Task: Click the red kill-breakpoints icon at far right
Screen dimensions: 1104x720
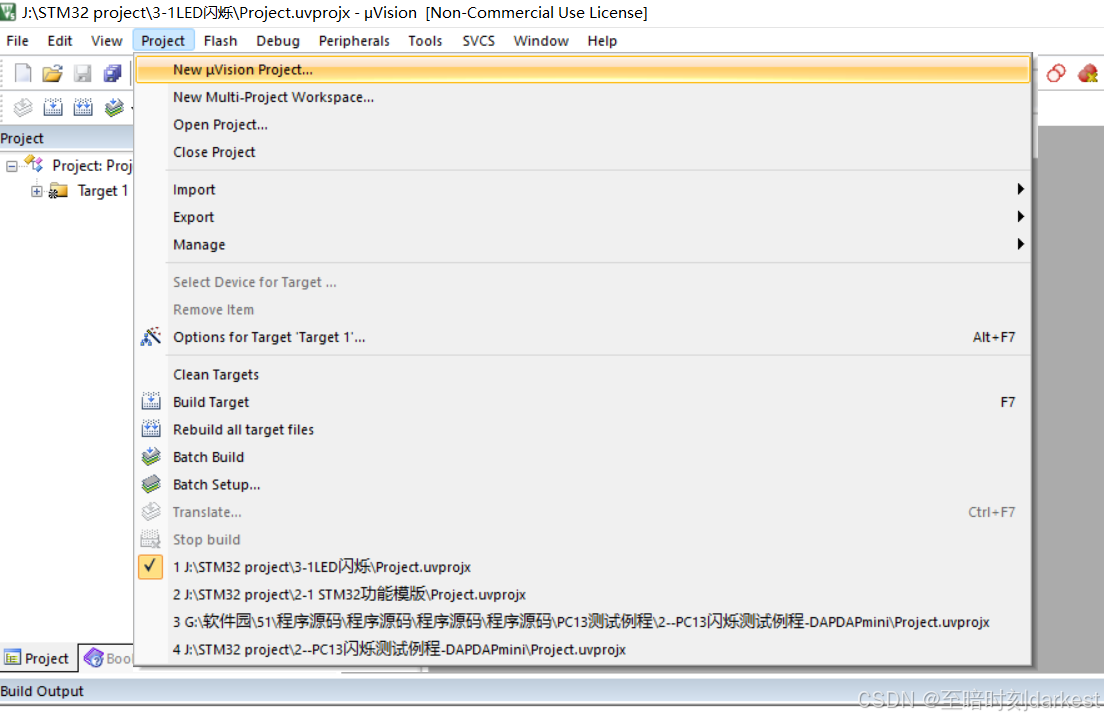Action: tap(1088, 73)
